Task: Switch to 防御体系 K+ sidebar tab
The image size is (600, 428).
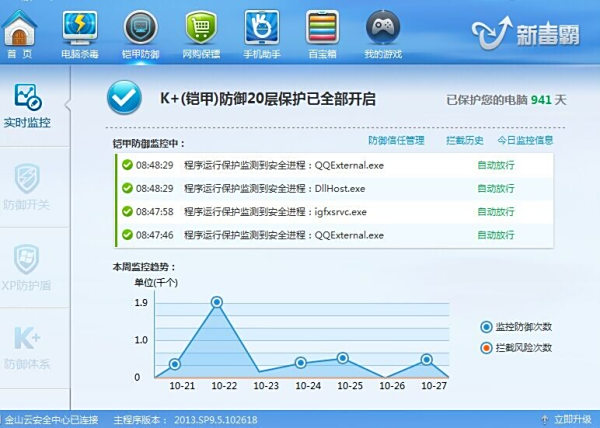Action: (x=27, y=348)
